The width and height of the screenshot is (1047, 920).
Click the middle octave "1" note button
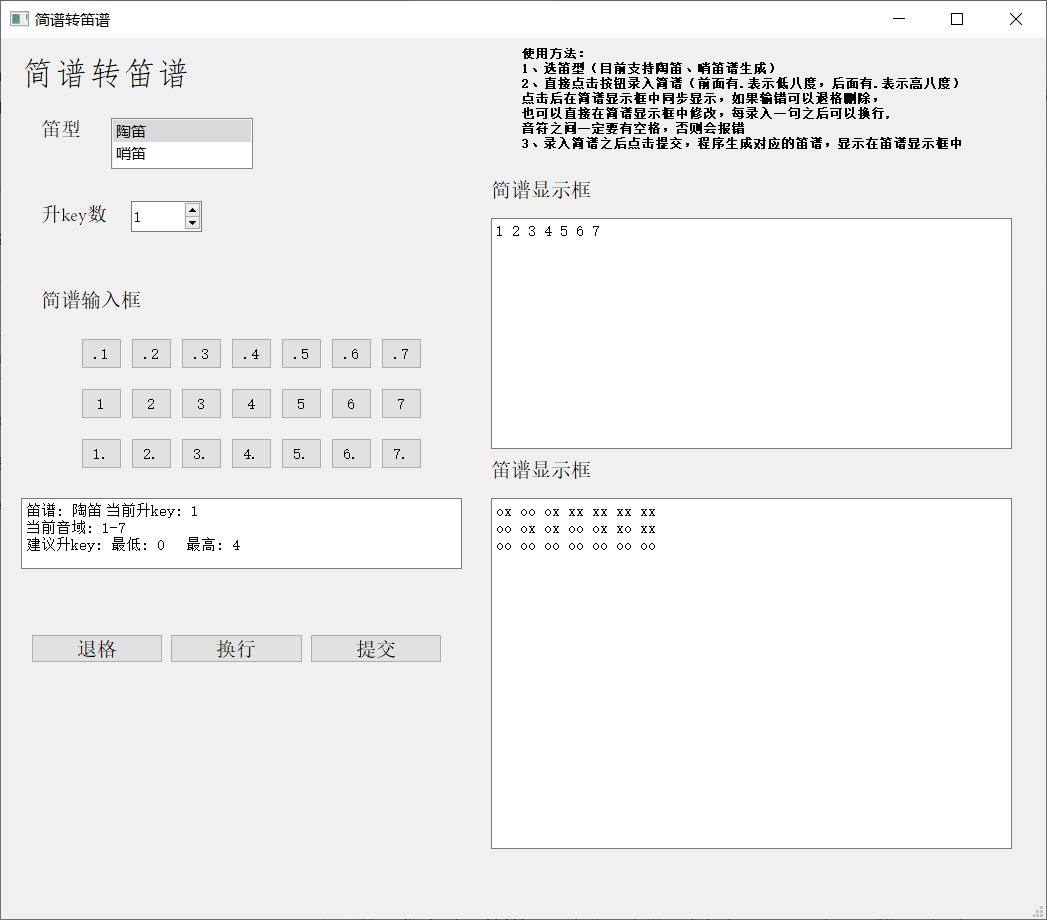pos(101,403)
